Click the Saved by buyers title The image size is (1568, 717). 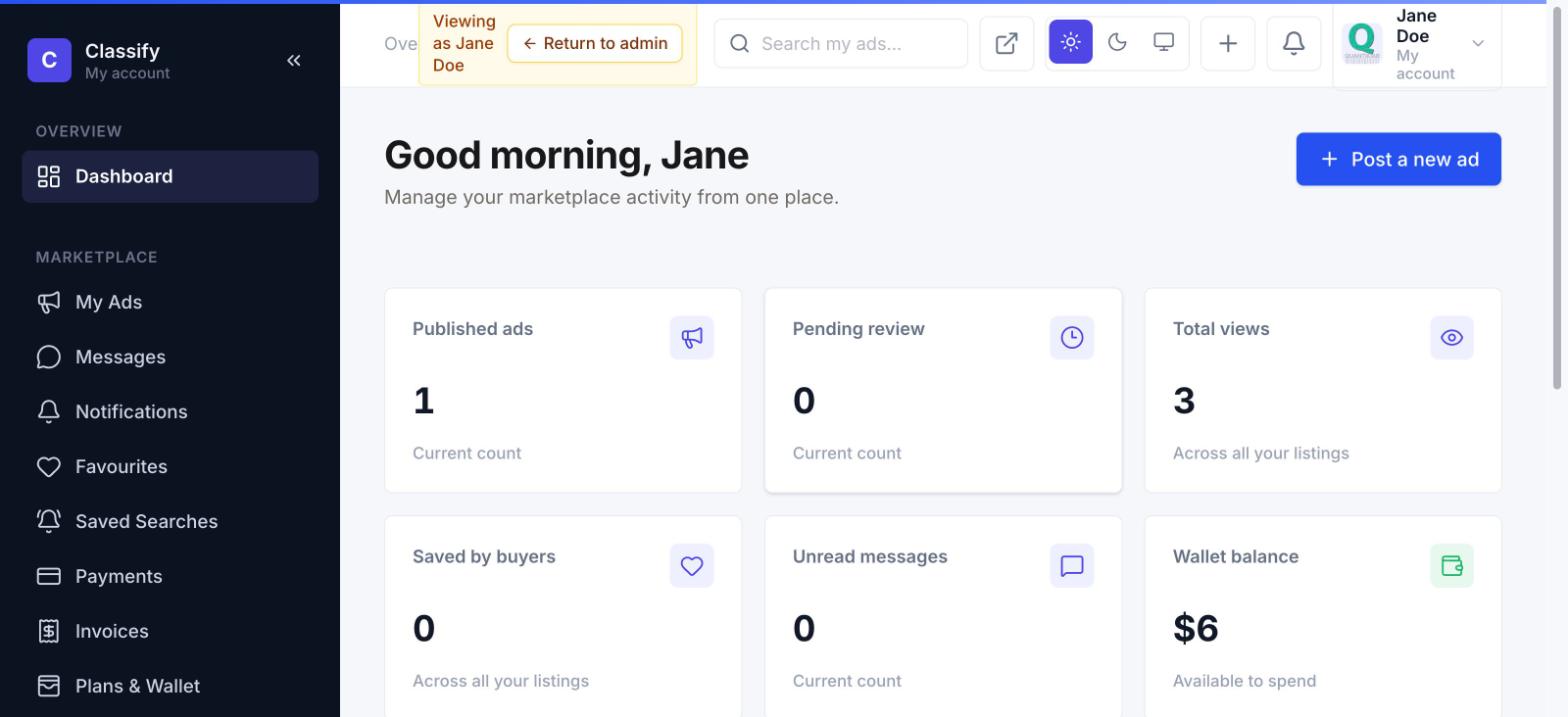(x=484, y=557)
